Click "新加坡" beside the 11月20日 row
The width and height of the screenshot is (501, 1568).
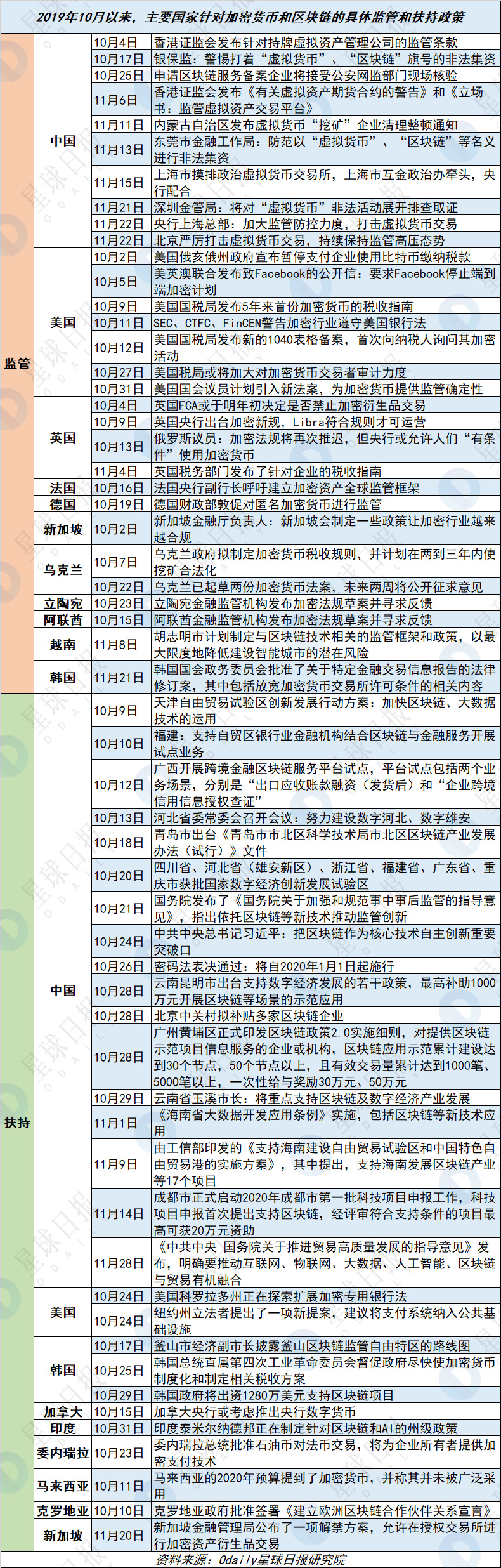coord(63,1536)
